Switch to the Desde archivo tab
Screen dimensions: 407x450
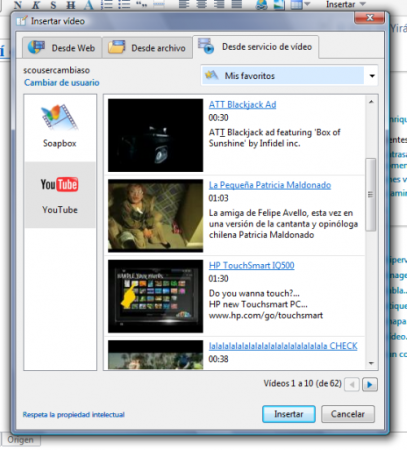147,48
